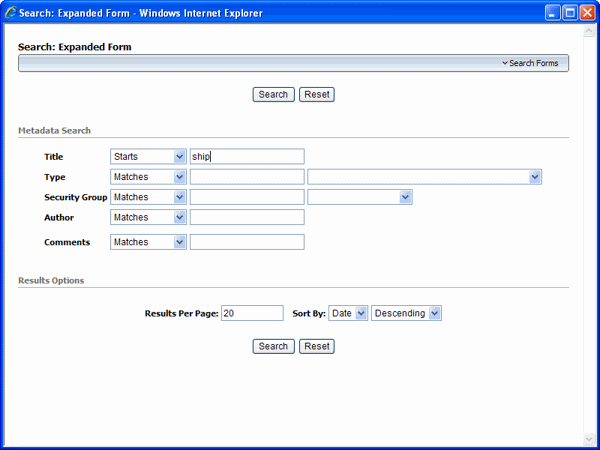Open the Author operator Matches dropdown
Screen dimensions: 600x450
[148, 217]
